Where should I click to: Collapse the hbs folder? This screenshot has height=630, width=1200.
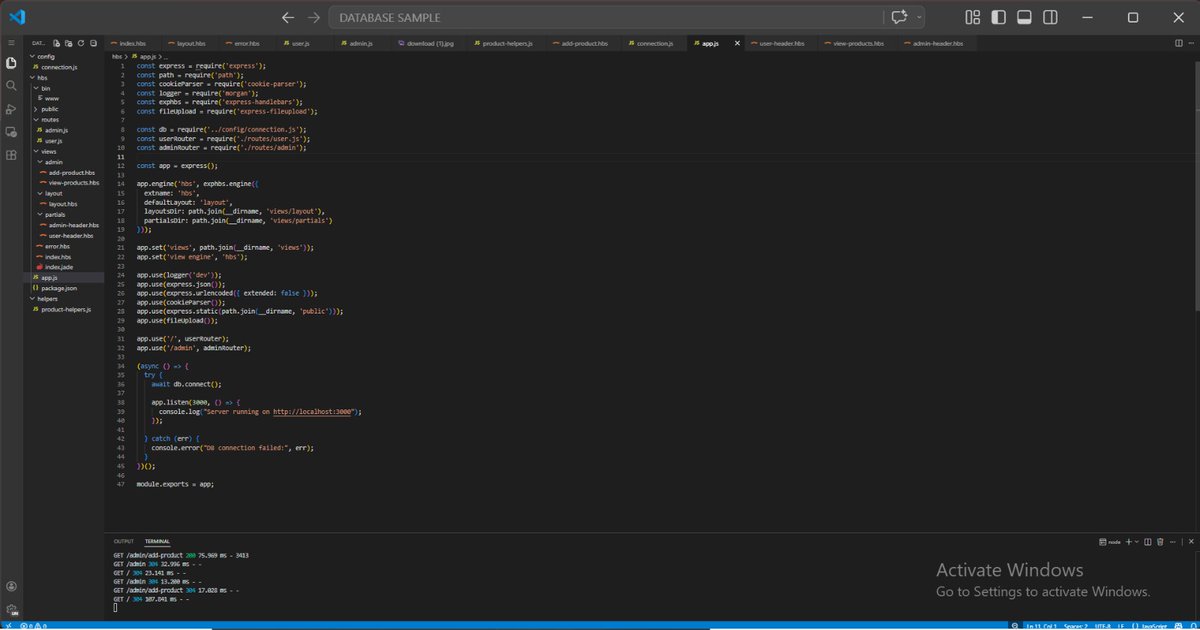click(37, 78)
